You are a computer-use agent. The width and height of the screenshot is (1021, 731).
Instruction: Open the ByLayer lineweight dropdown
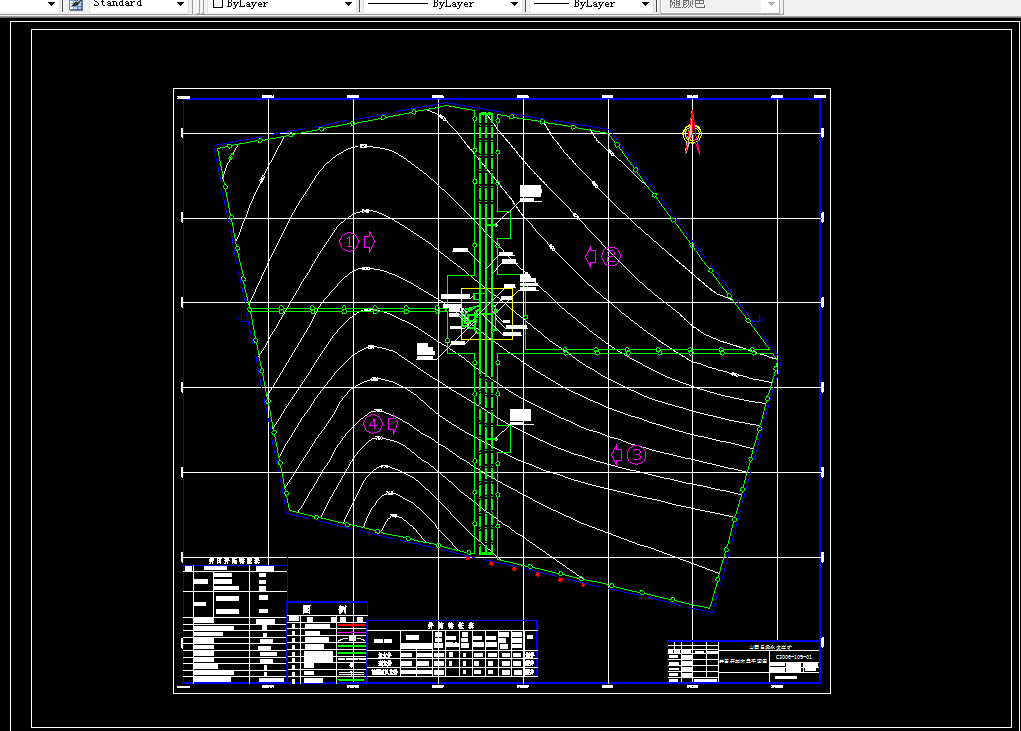[645, 5]
